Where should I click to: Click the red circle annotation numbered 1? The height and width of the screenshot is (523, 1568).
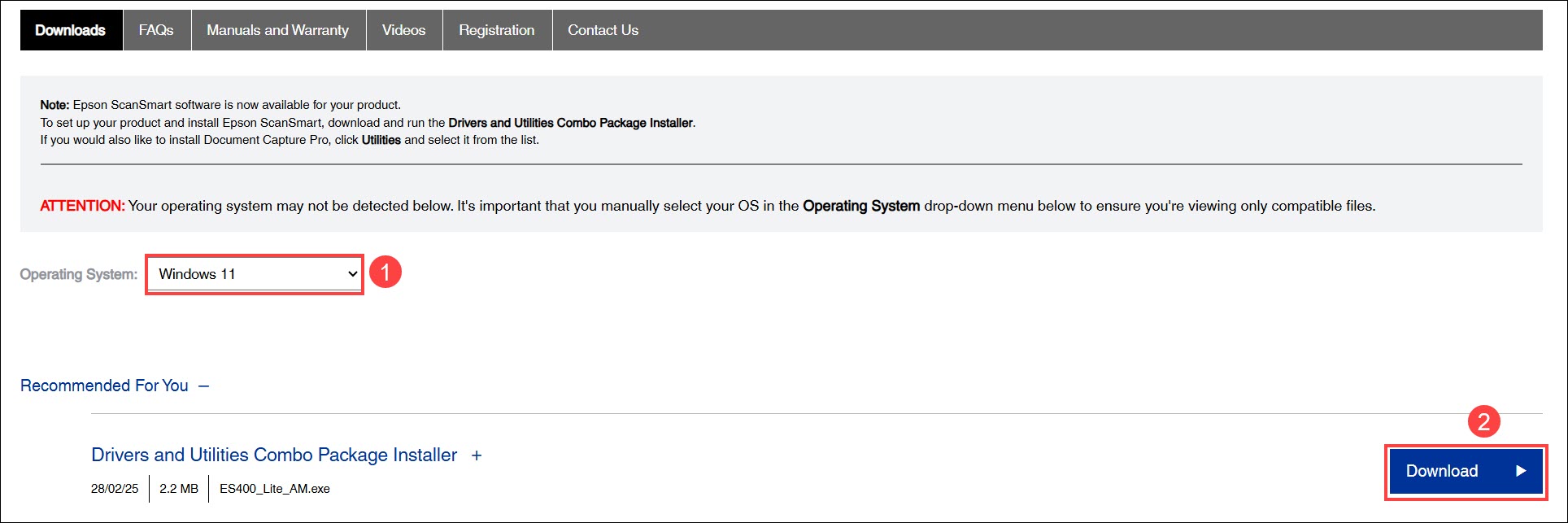pos(385,272)
